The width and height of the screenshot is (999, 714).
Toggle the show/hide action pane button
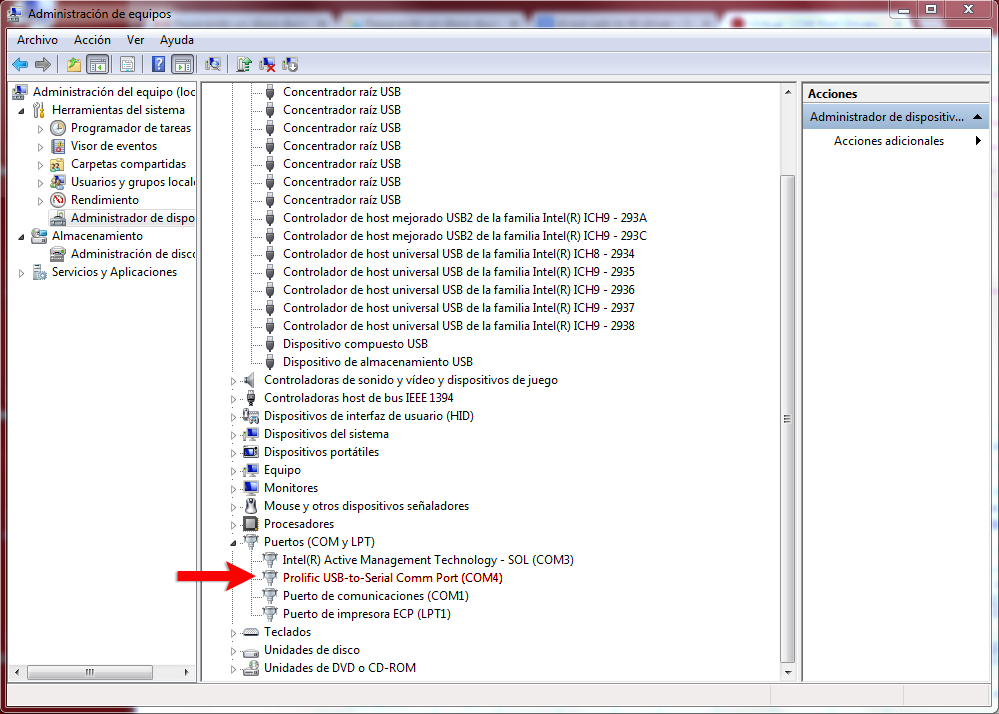click(182, 65)
